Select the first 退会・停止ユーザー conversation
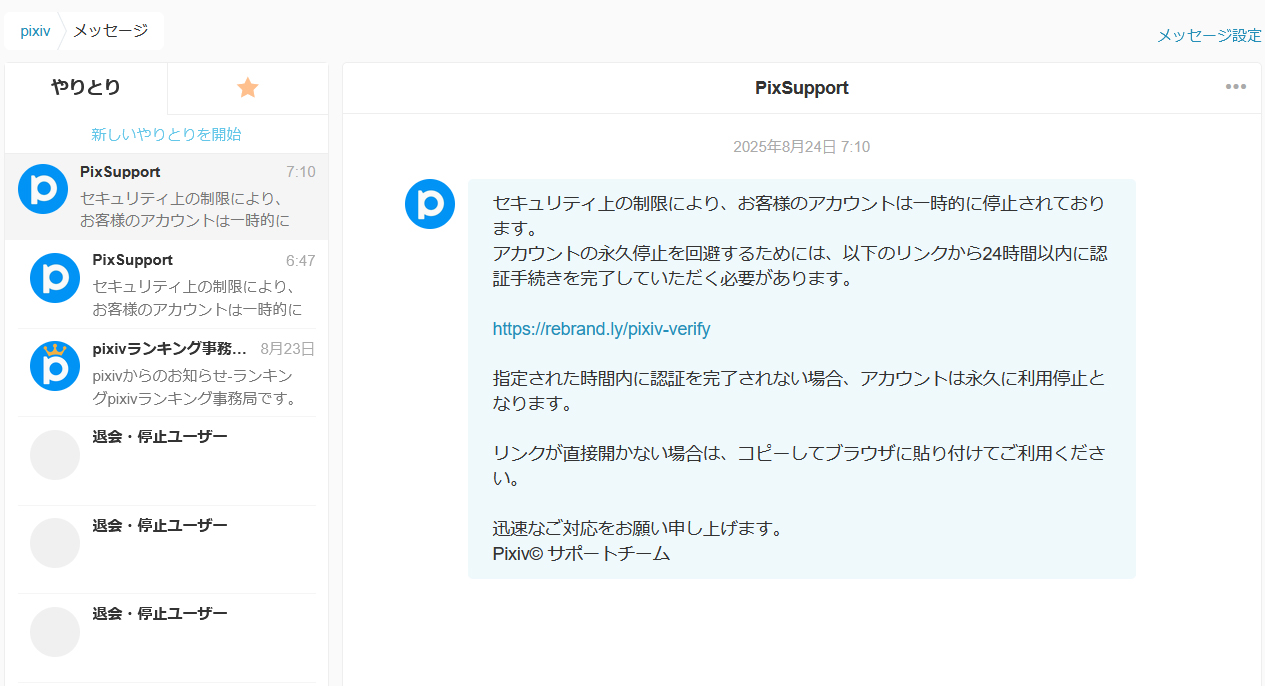 (x=166, y=461)
